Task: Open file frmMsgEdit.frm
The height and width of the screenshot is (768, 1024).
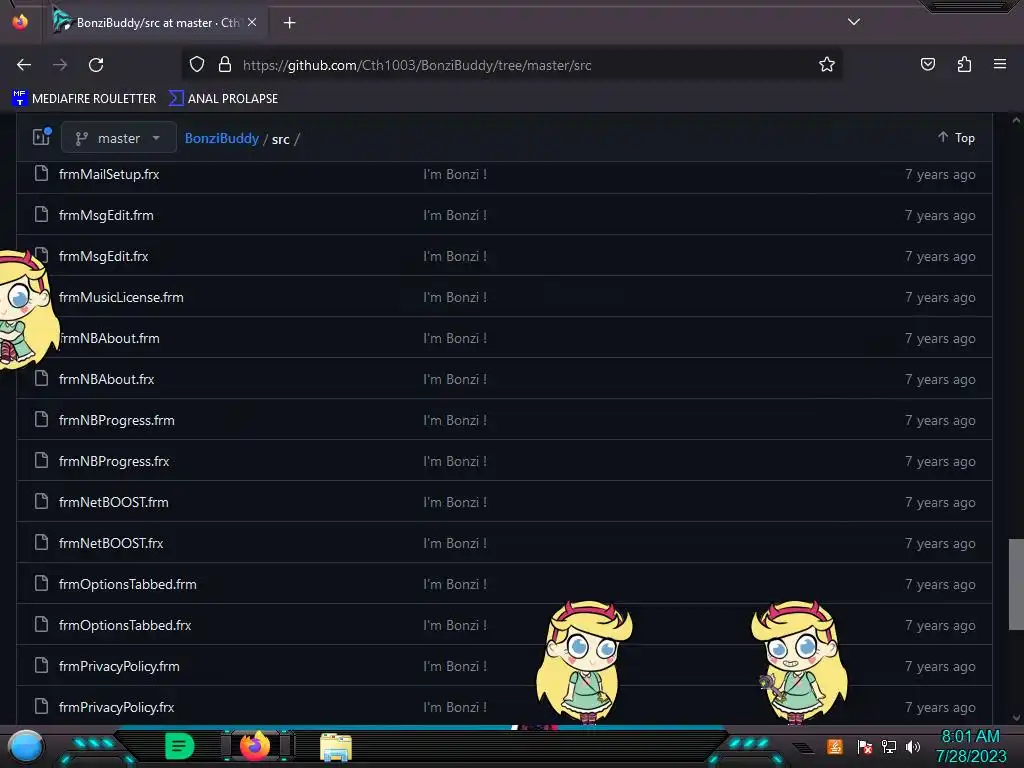Action: click(106, 216)
